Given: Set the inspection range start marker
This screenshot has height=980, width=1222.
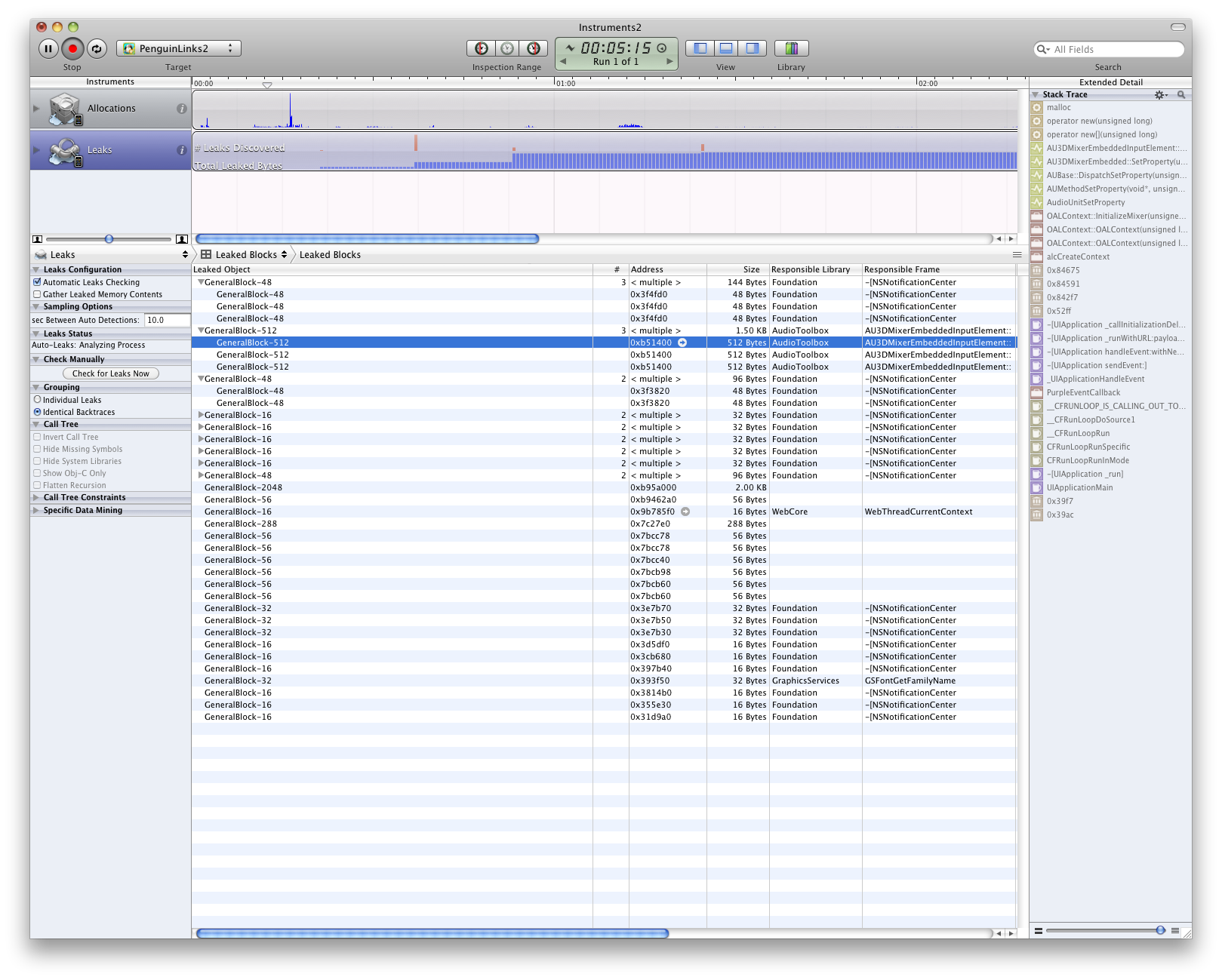Looking at the screenshot, I should click(x=482, y=48).
